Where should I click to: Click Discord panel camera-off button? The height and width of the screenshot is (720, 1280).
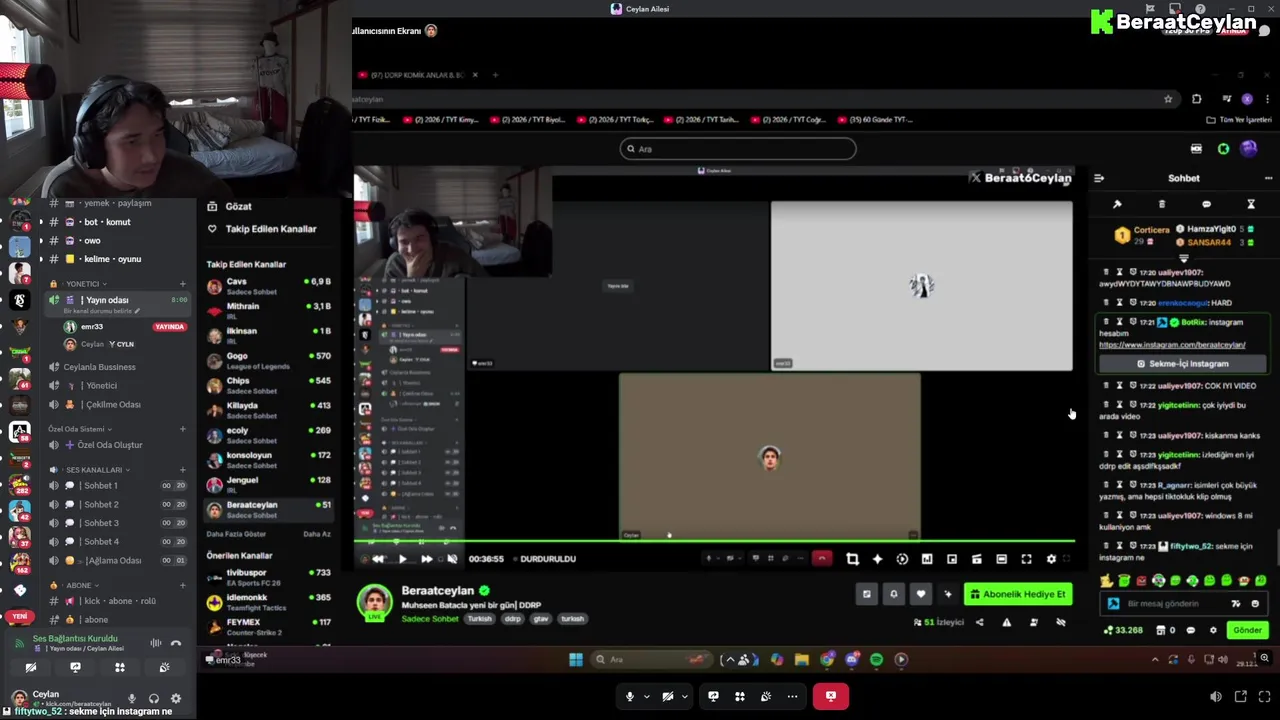click(31, 667)
